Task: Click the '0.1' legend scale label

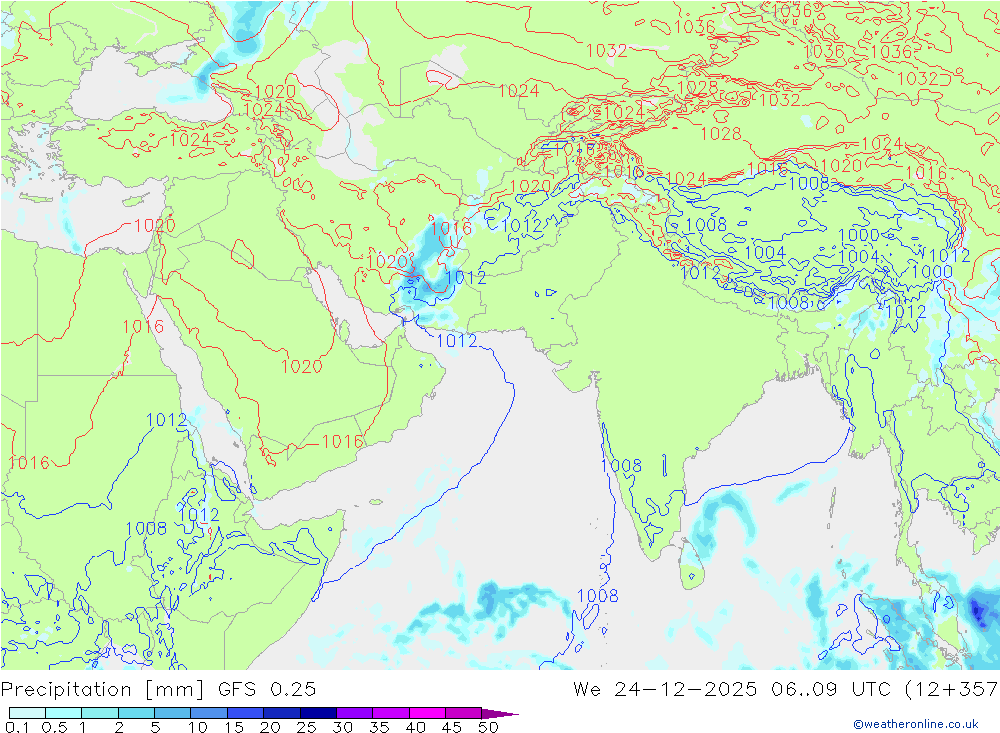Action: (x=17, y=727)
